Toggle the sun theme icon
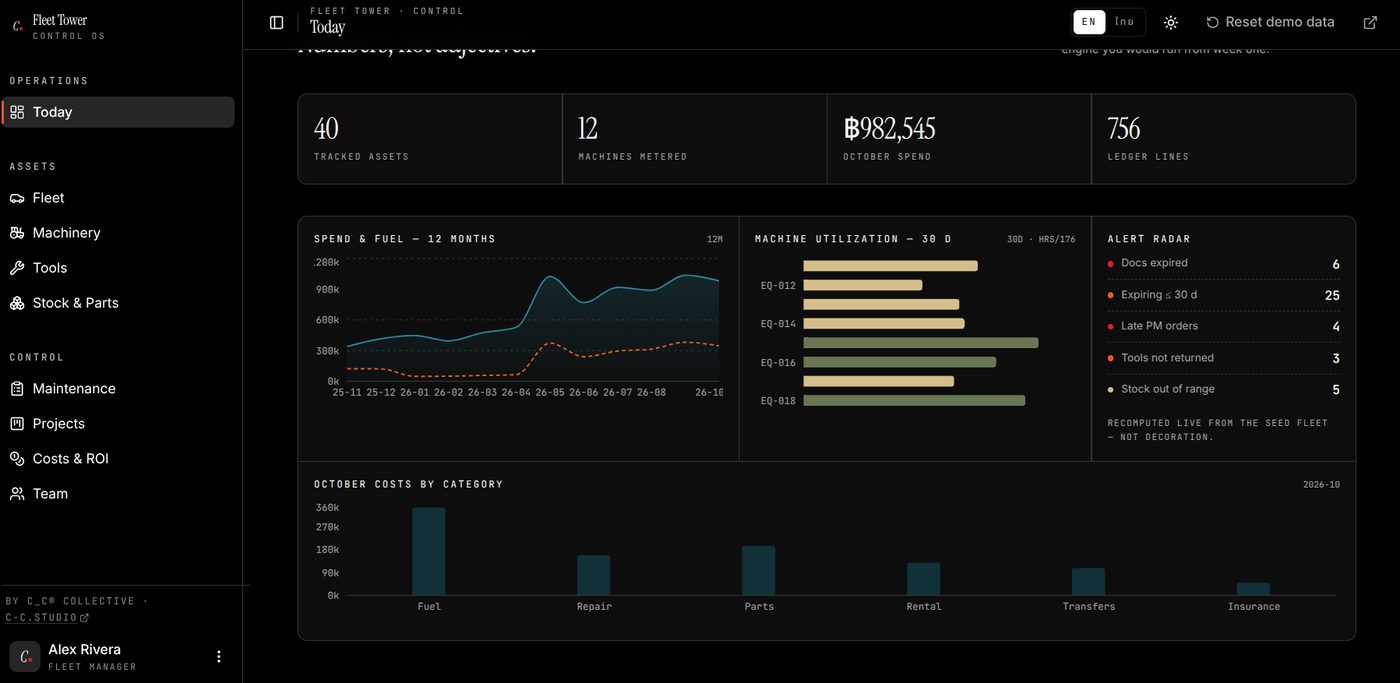The width and height of the screenshot is (1400, 683). click(x=1171, y=22)
